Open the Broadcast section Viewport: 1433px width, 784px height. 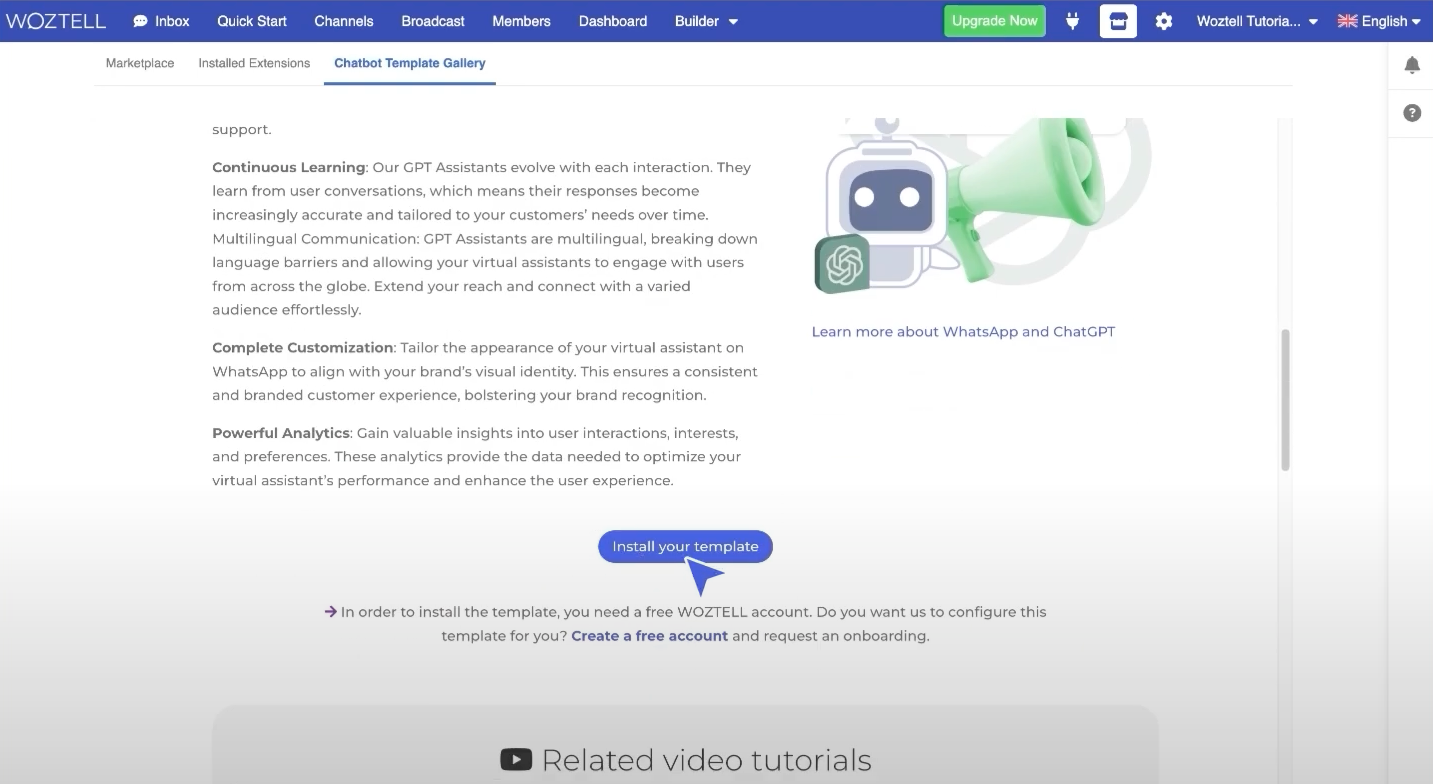433,21
